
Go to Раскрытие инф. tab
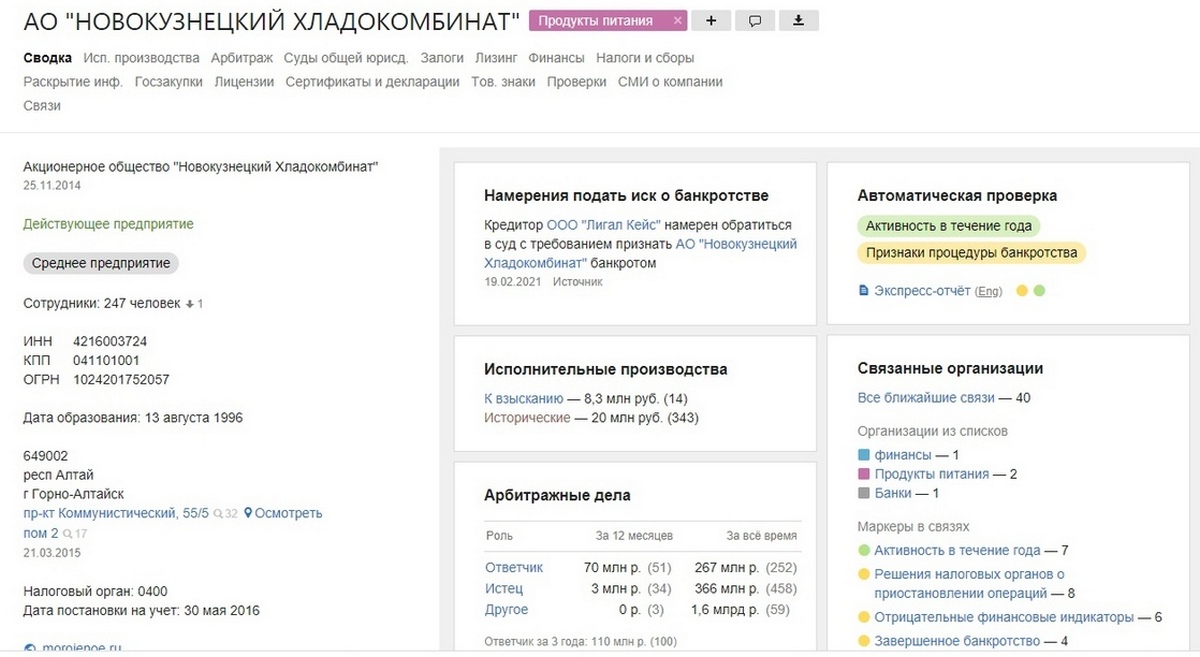coord(73,82)
